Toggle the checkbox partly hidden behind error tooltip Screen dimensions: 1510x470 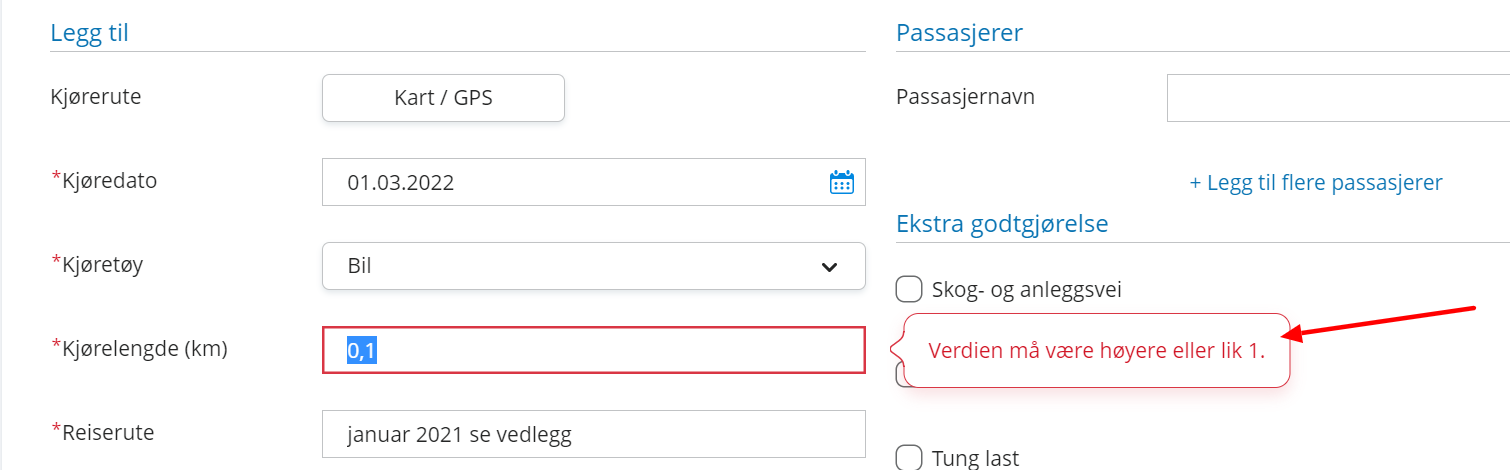tap(900, 375)
